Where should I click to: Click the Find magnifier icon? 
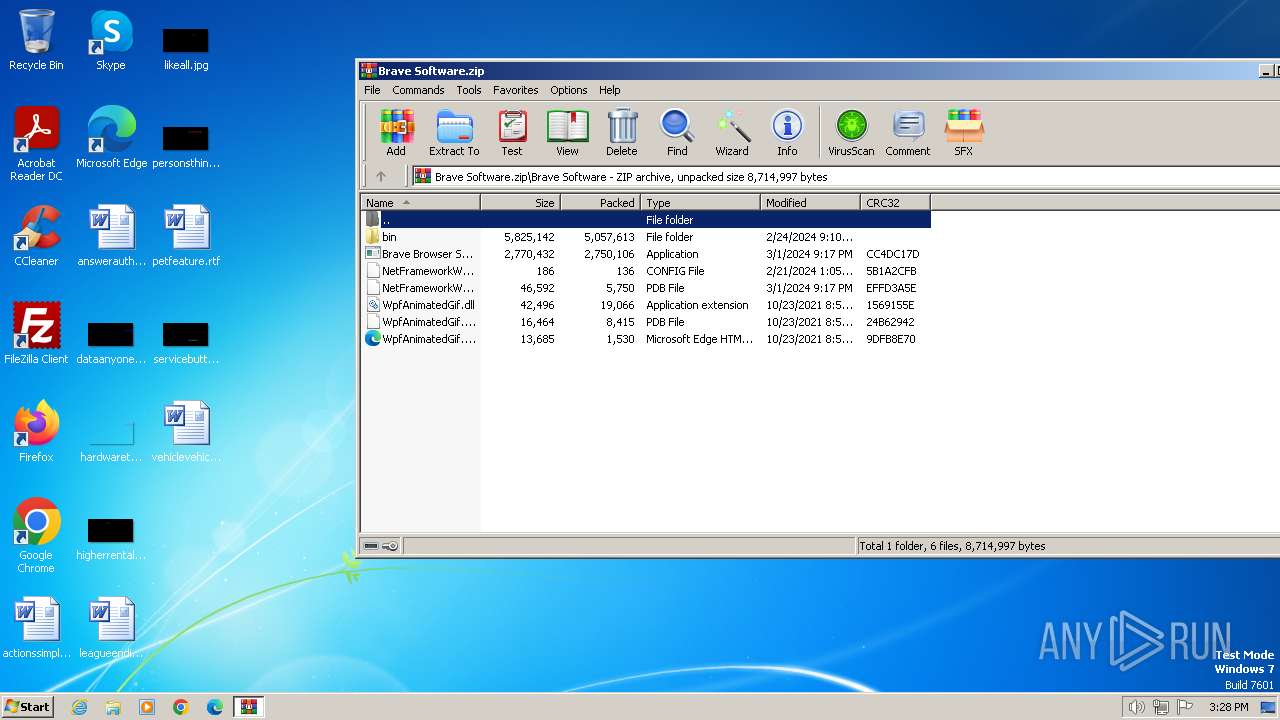(677, 133)
